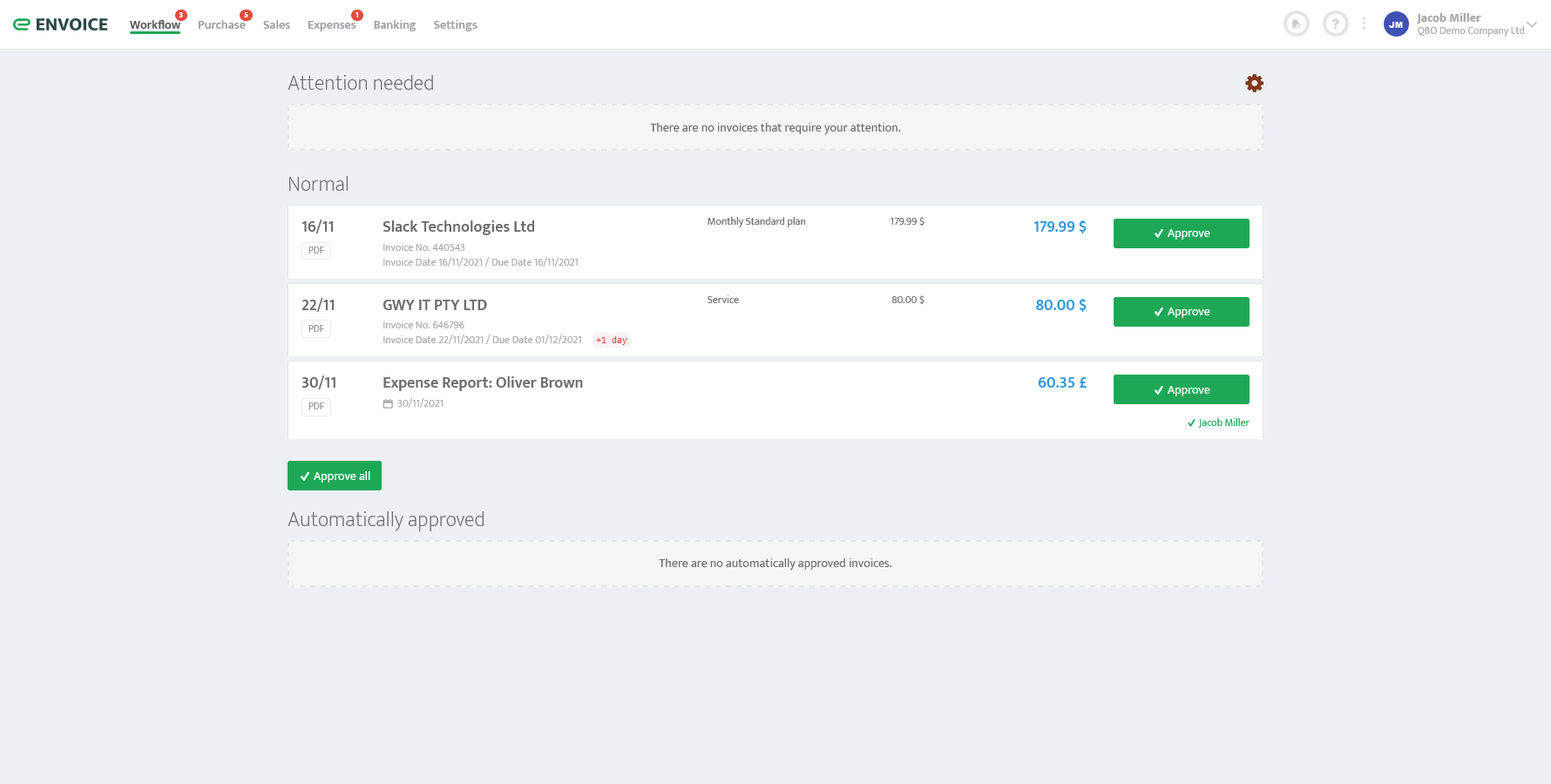Open the Slack Technologies invoice PDF
Screen dimensions: 1551x784
pos(316,250)
